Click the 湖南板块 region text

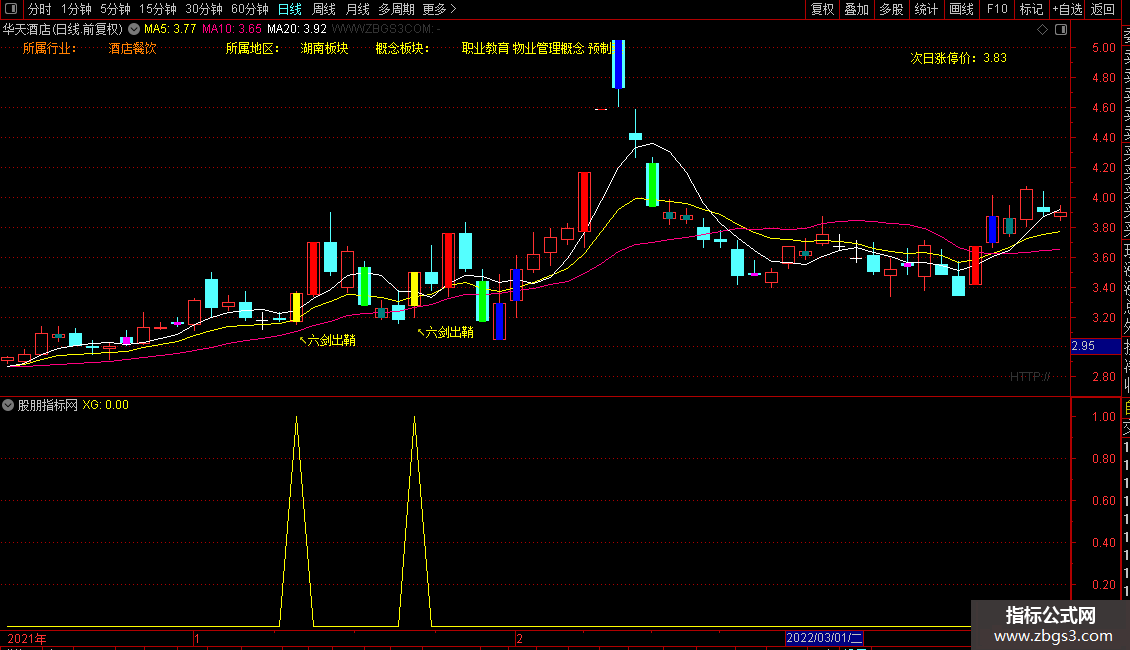[x=324, y=48]
